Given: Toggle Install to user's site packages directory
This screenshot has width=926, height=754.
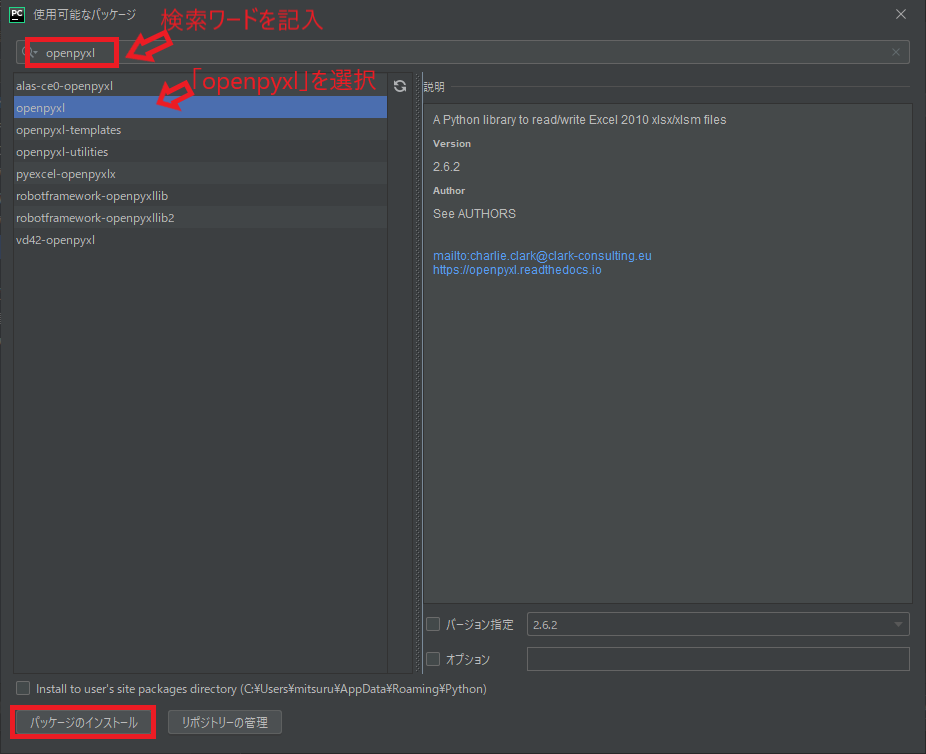Looking at the screenshot, I should 23,688.
